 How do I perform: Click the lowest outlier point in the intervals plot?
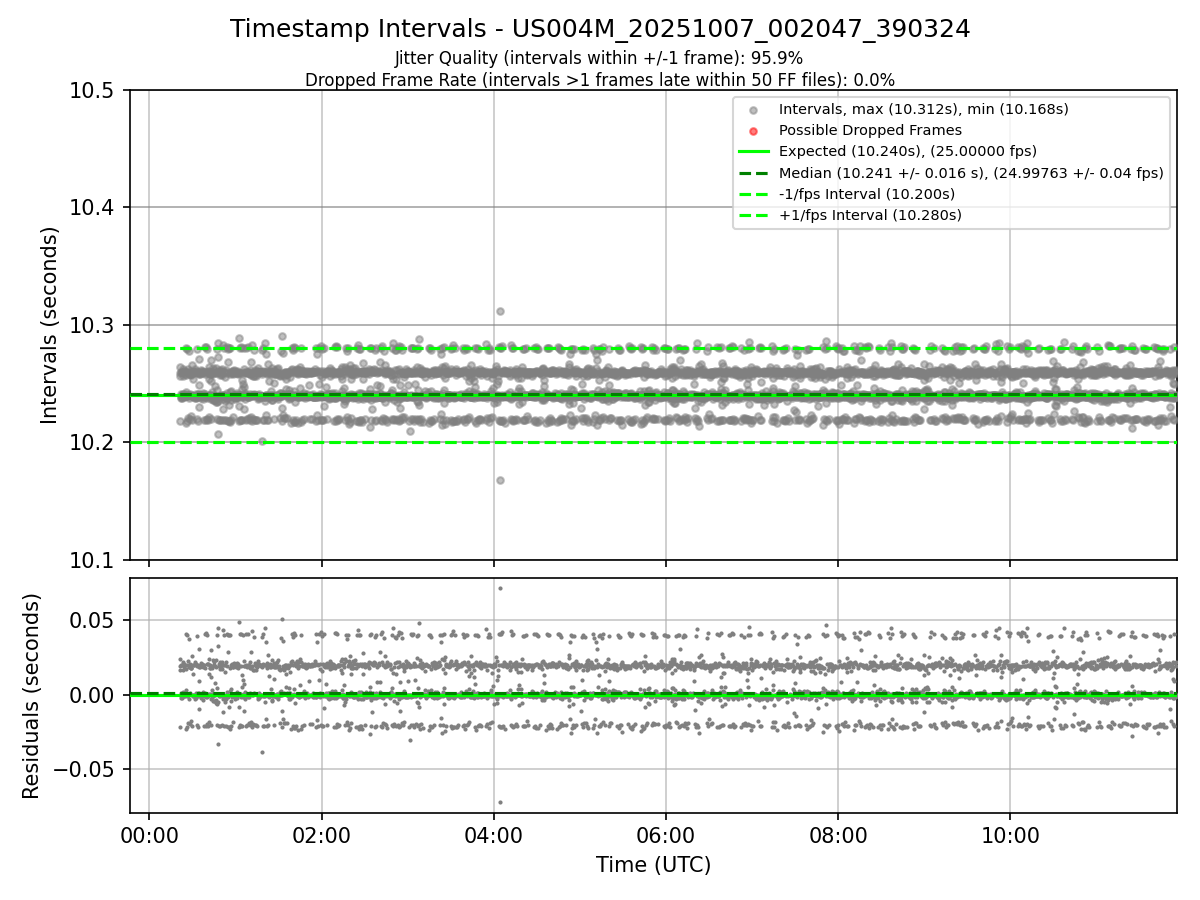pos(500,480)
